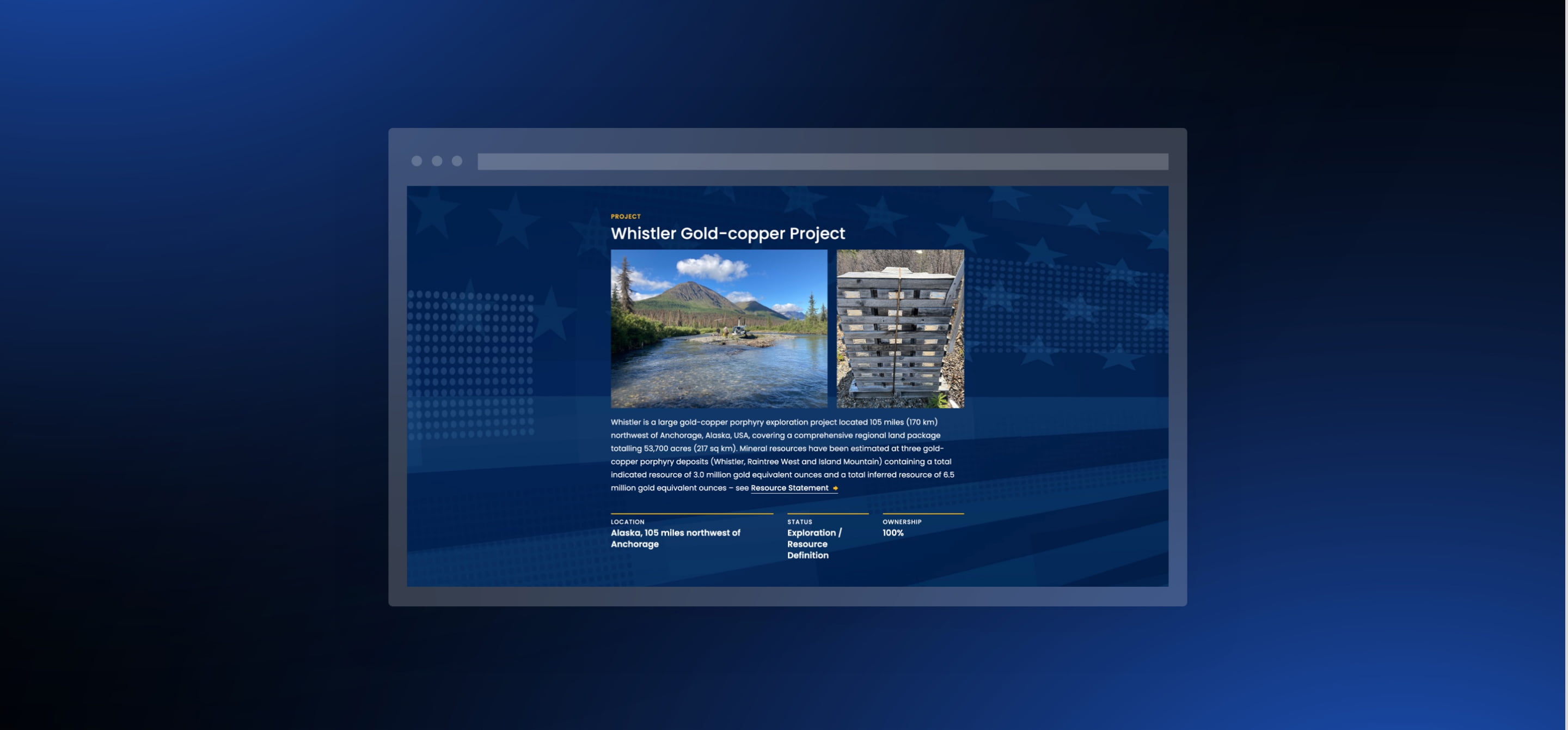Click the OWNERSHIP label
Image resolution: width=1568 pixels, height=730 pixels.
[902, 522]
